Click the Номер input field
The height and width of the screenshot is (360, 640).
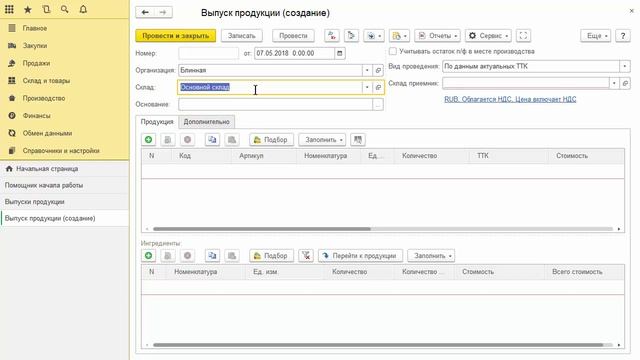[x=209, y=53]
